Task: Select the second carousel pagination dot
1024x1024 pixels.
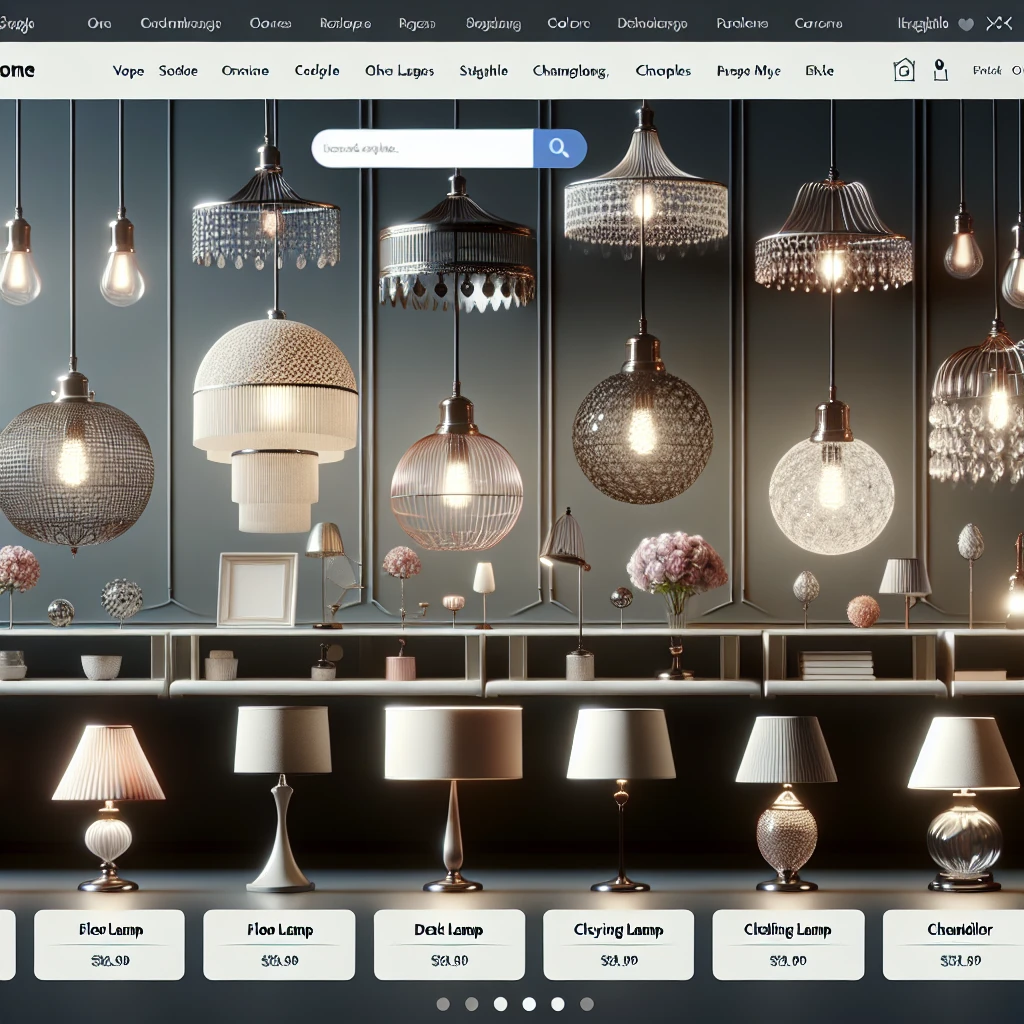Action: pyautogui.click(x=472, y=1004)
